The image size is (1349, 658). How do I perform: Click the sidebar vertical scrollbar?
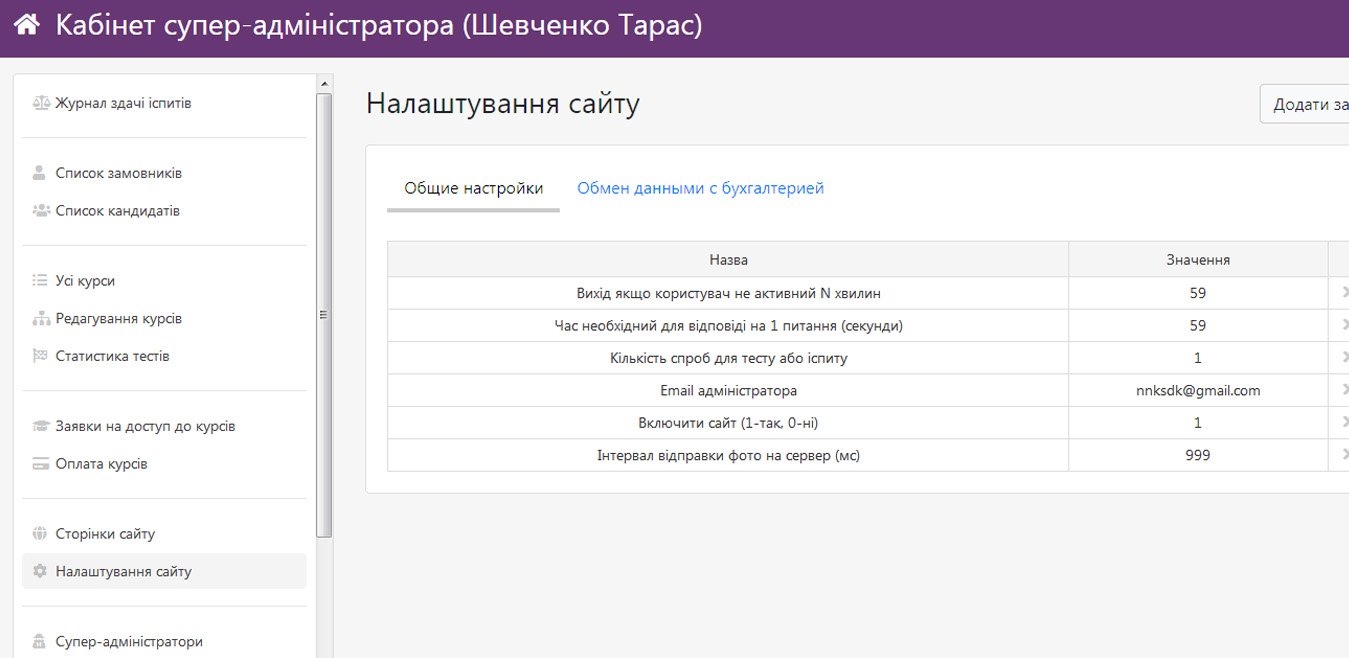click(x=323, y=314)
